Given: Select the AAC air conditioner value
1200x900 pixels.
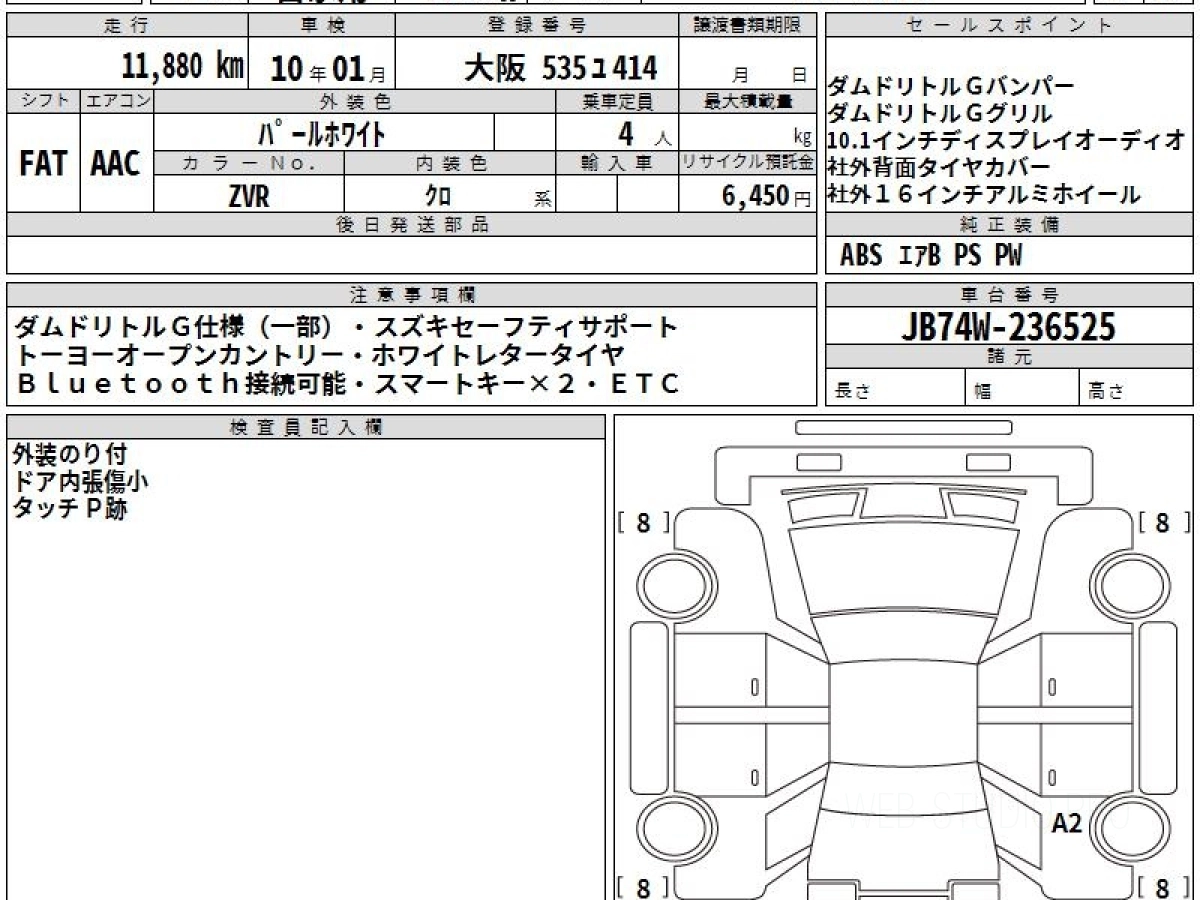Looking at the screenshot, I should [x=116, y=163].
